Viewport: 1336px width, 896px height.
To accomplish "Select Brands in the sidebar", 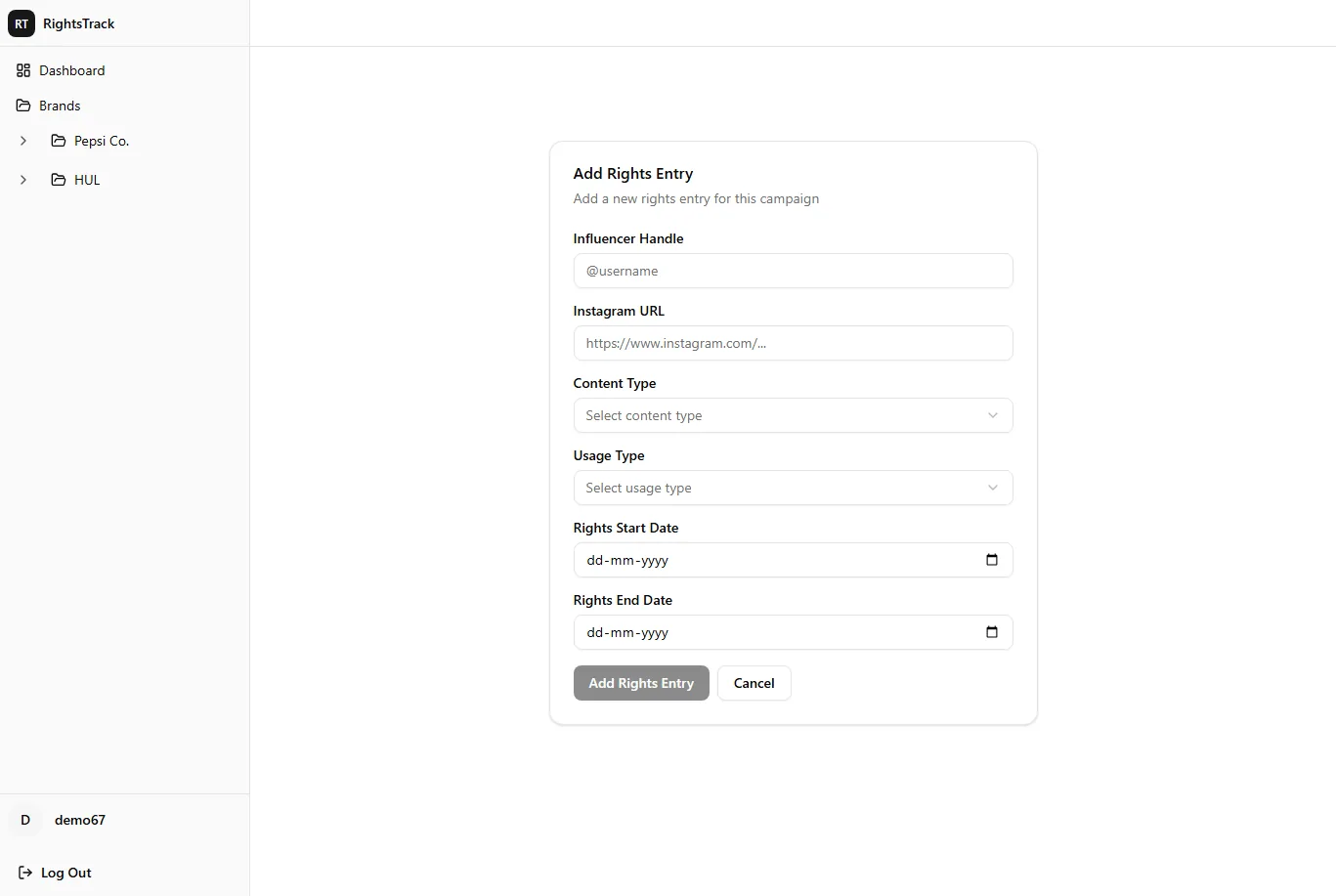I will 60,105.
